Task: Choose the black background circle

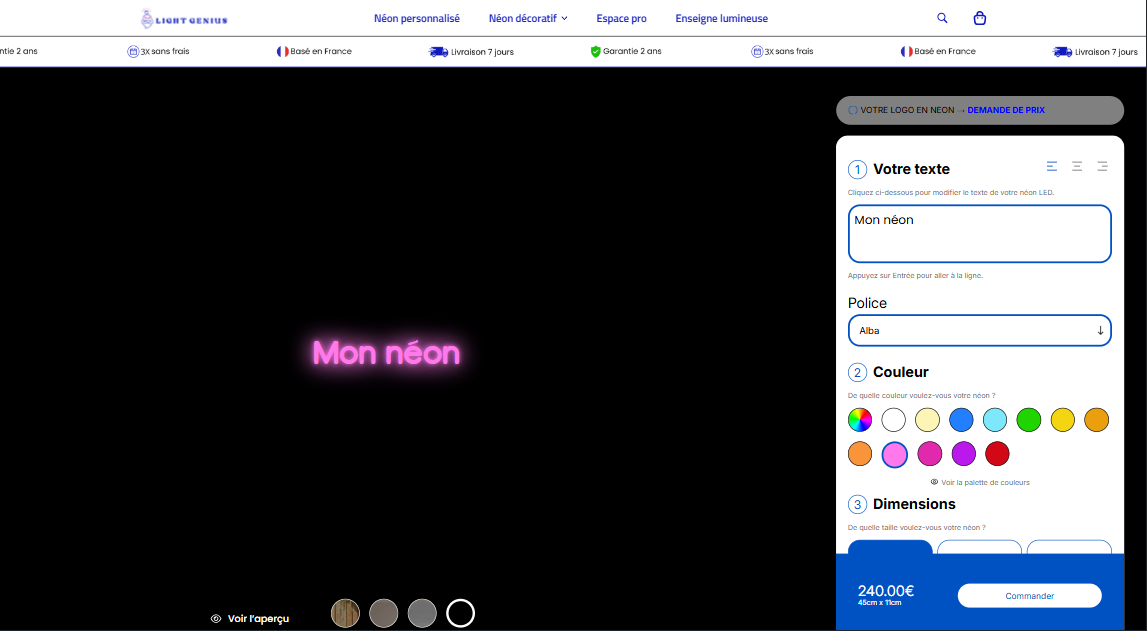Action: tap(460, 613)
